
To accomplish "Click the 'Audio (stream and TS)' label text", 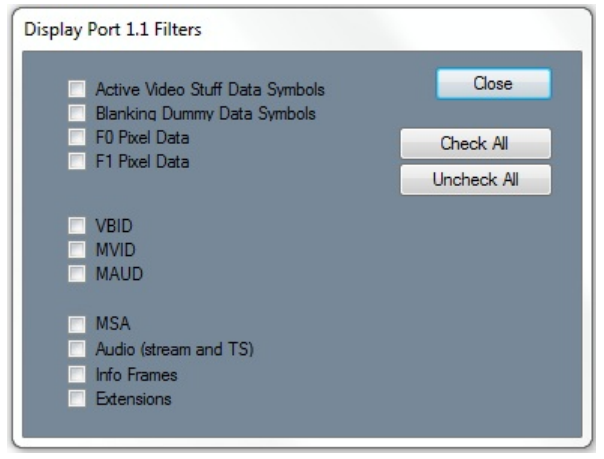I will pyautogui.click(x=174, y=349).
